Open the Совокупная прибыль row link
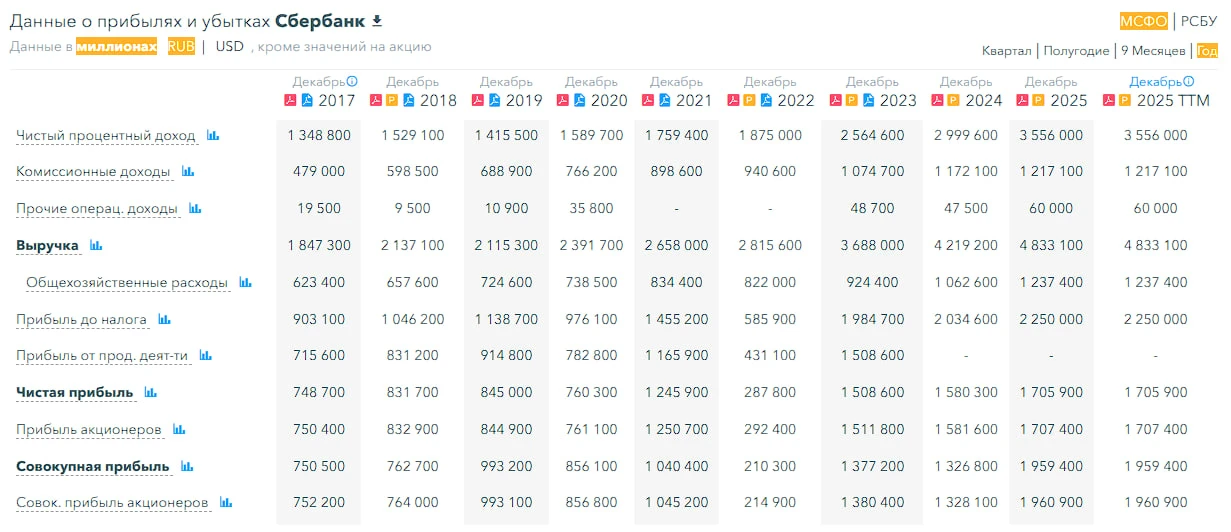This screenshot has width=1231, height=532. tap(92, 466)
